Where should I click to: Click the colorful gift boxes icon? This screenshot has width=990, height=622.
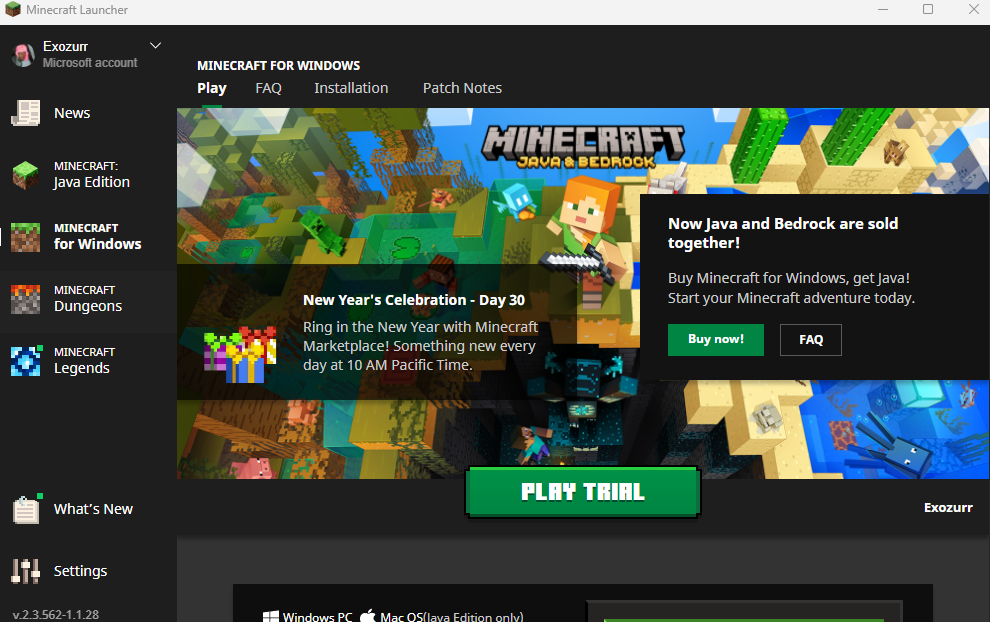point(240,354)
